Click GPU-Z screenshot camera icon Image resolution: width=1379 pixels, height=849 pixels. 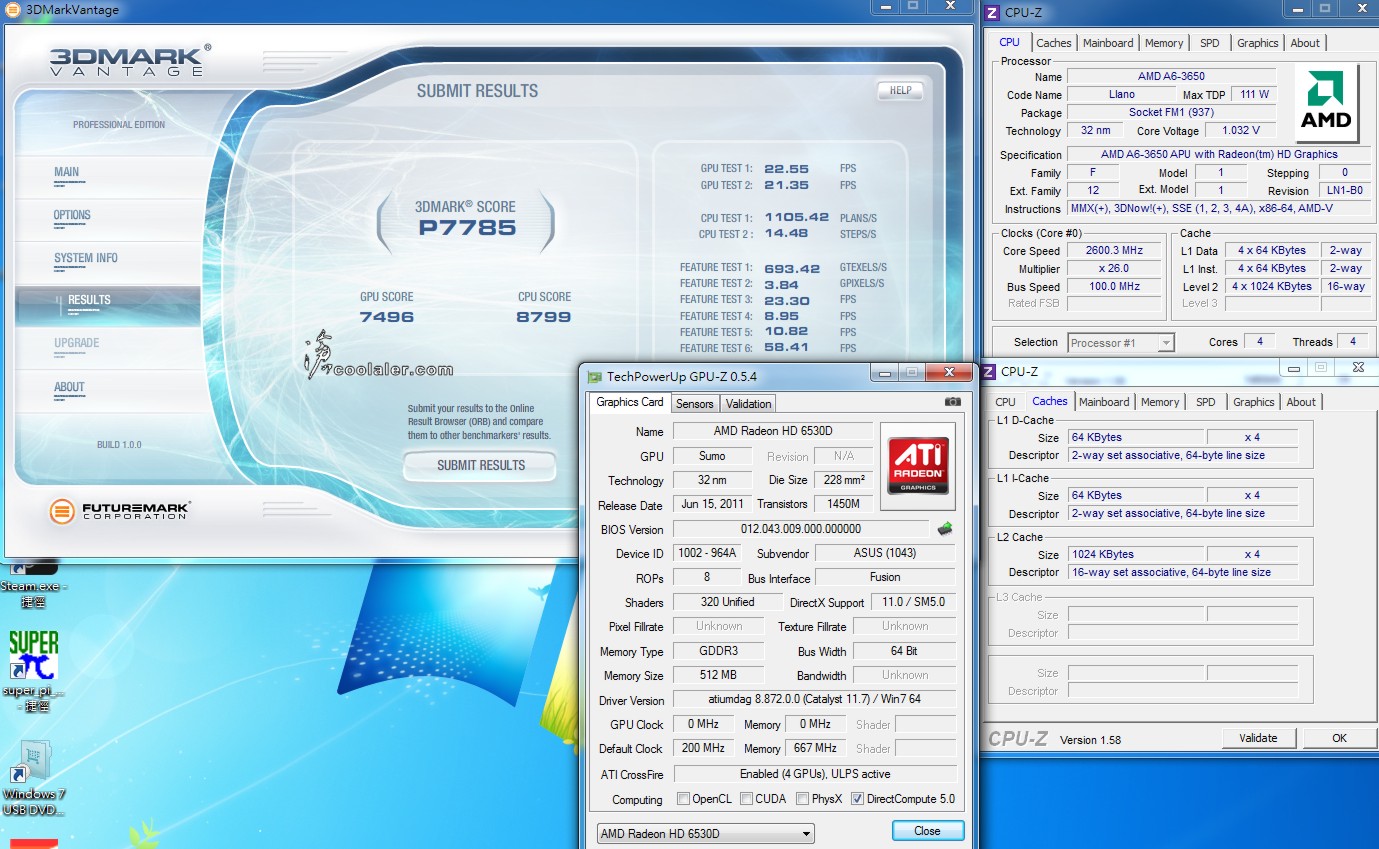(x=952, y=402)
